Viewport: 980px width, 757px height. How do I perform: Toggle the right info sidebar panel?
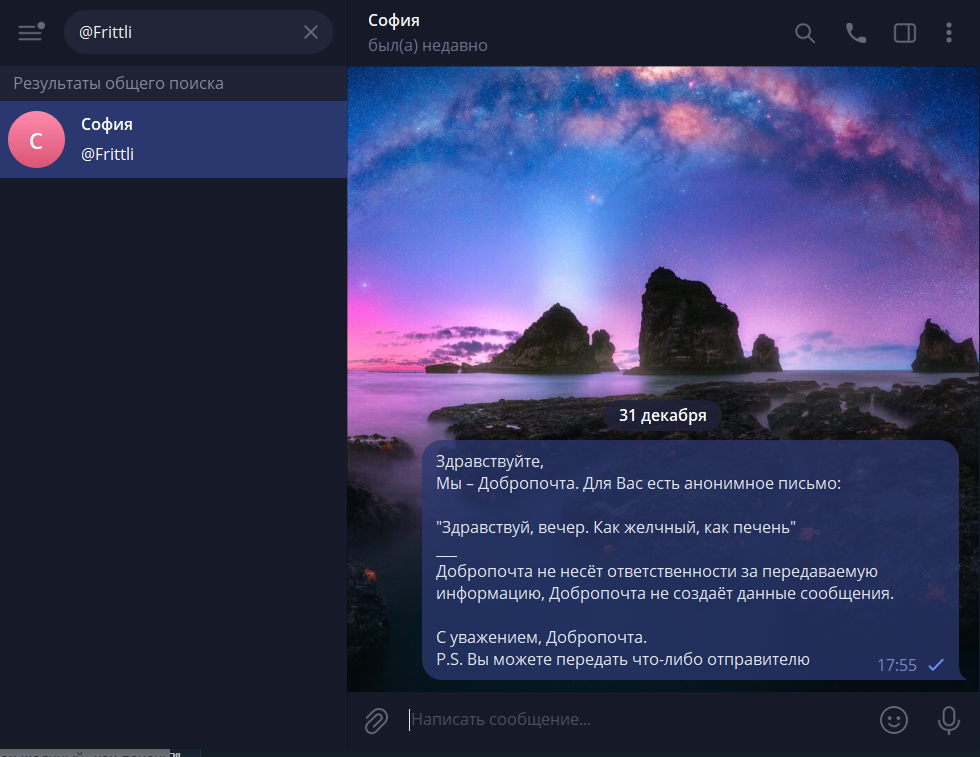(904, 33)
